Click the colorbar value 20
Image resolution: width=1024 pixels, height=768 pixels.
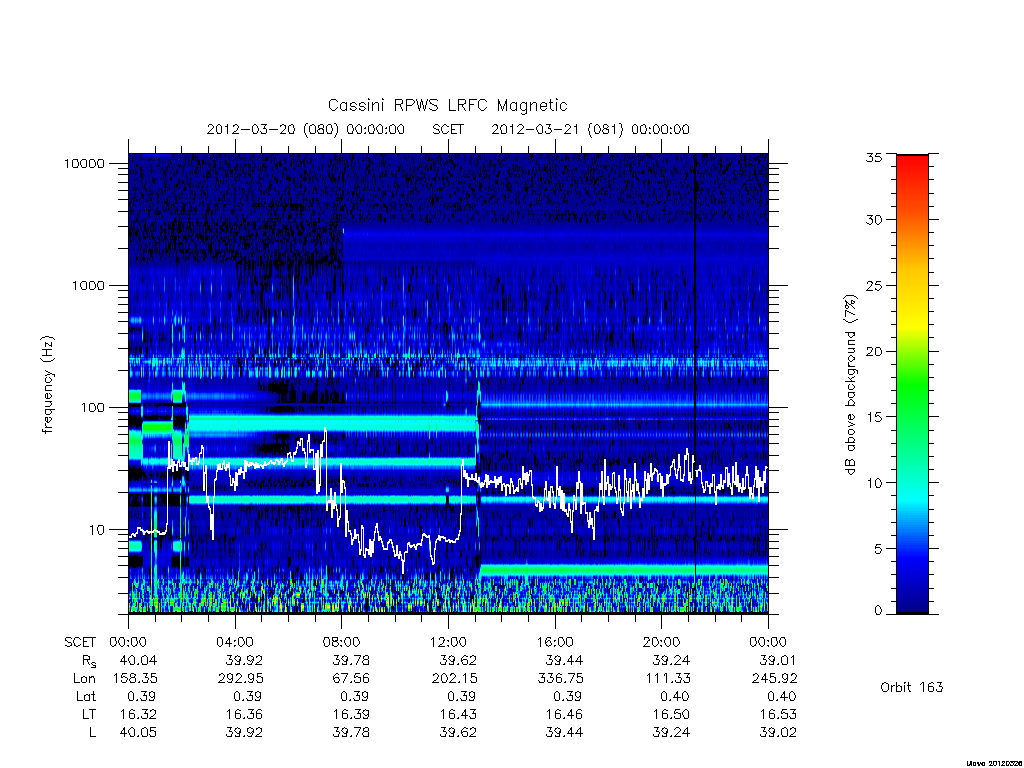click(873, 351)
